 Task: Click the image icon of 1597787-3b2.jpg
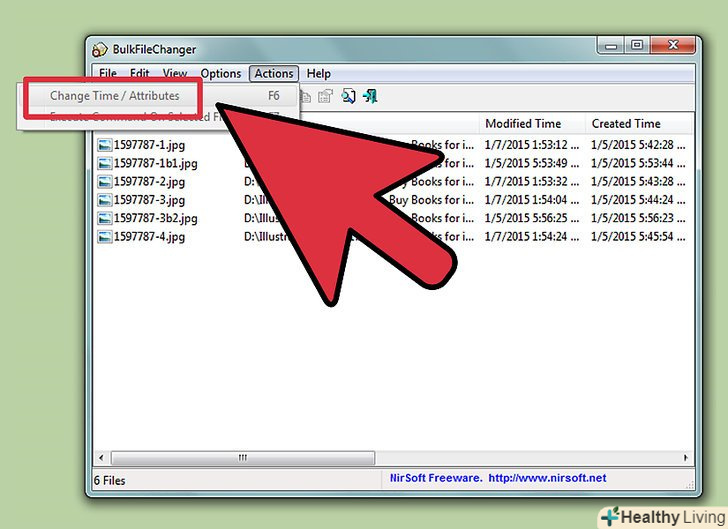point(104,218)
